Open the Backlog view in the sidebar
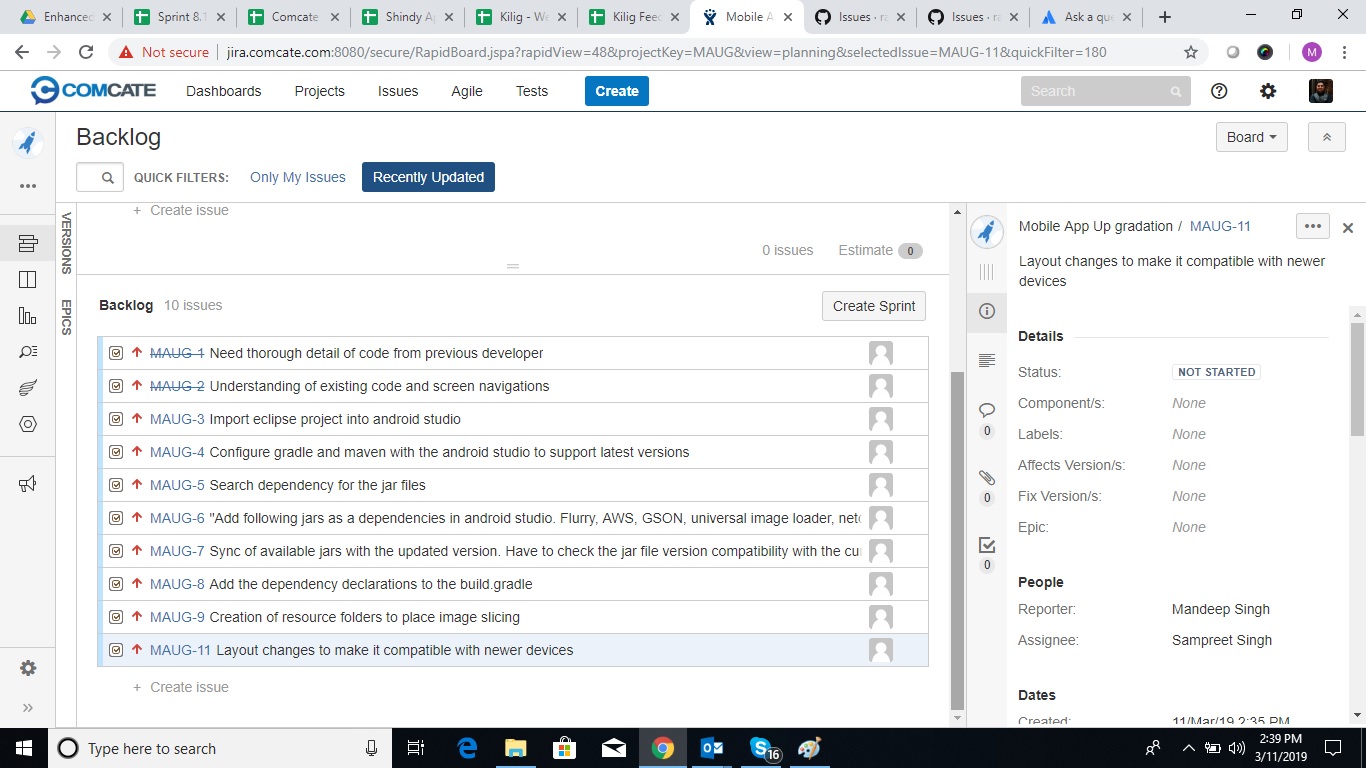This screenshot has width=1366, height=768. point(28,243)
